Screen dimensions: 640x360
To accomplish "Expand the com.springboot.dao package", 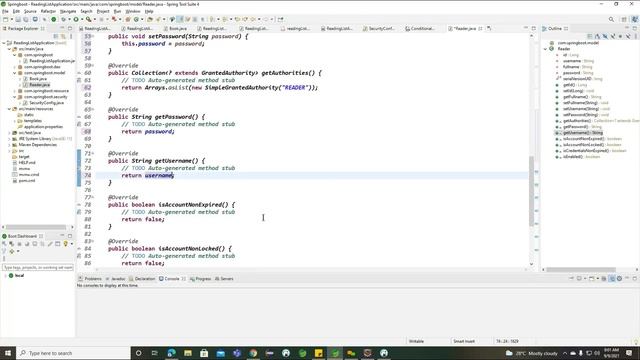I will (x=15, y=67).
